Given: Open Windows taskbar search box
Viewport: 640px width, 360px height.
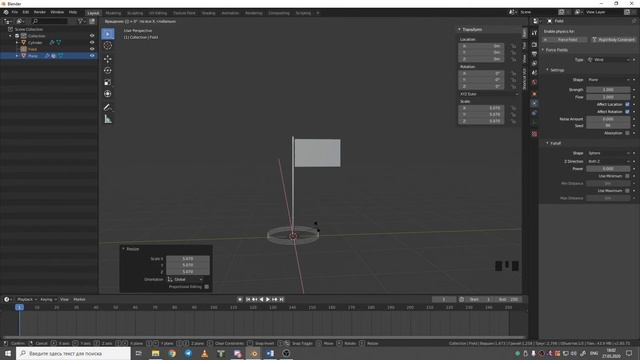Looking at the screenshot, I should point(73,353).
